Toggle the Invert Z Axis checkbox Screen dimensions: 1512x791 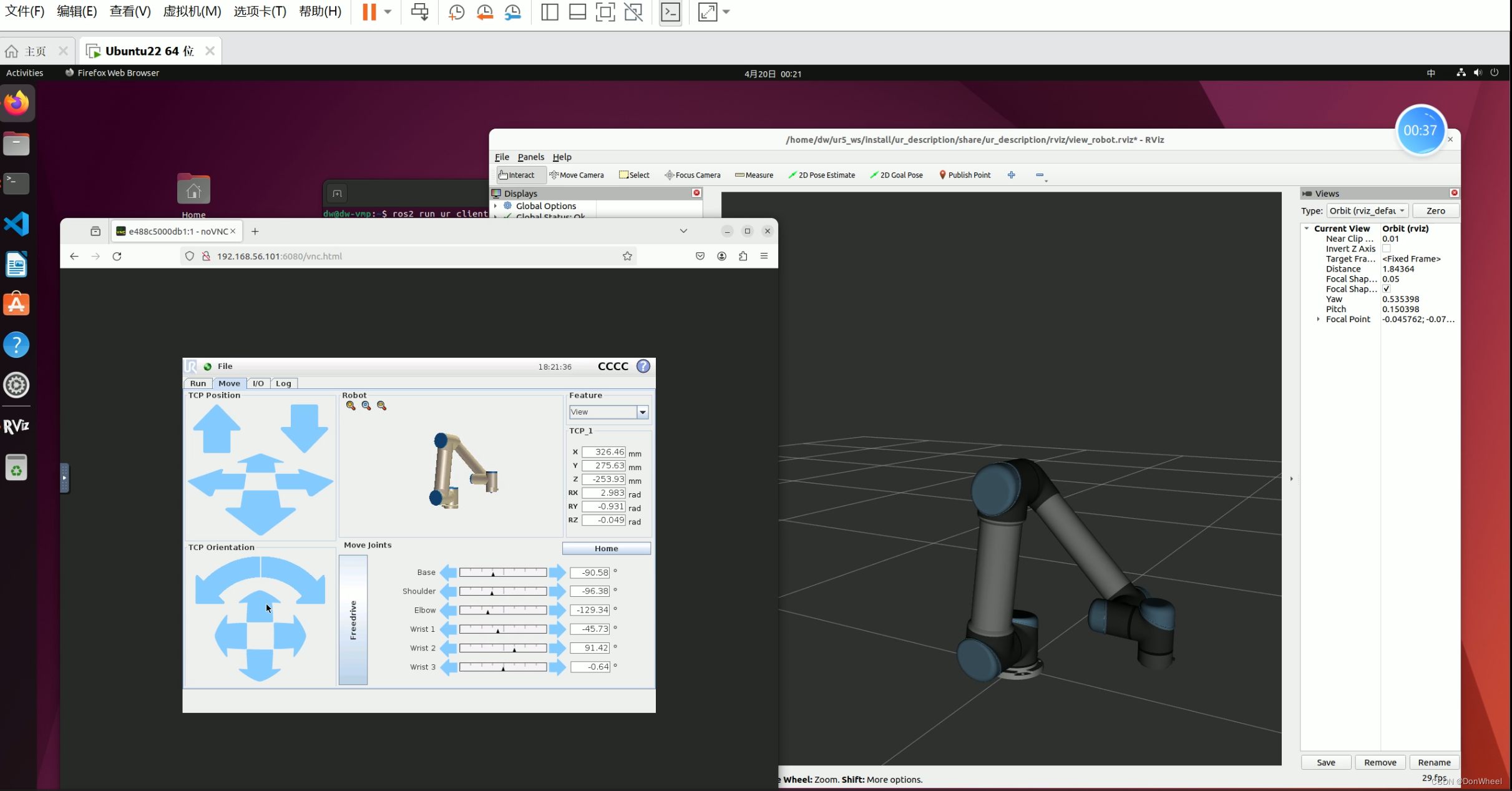[x=1386, y=248]
